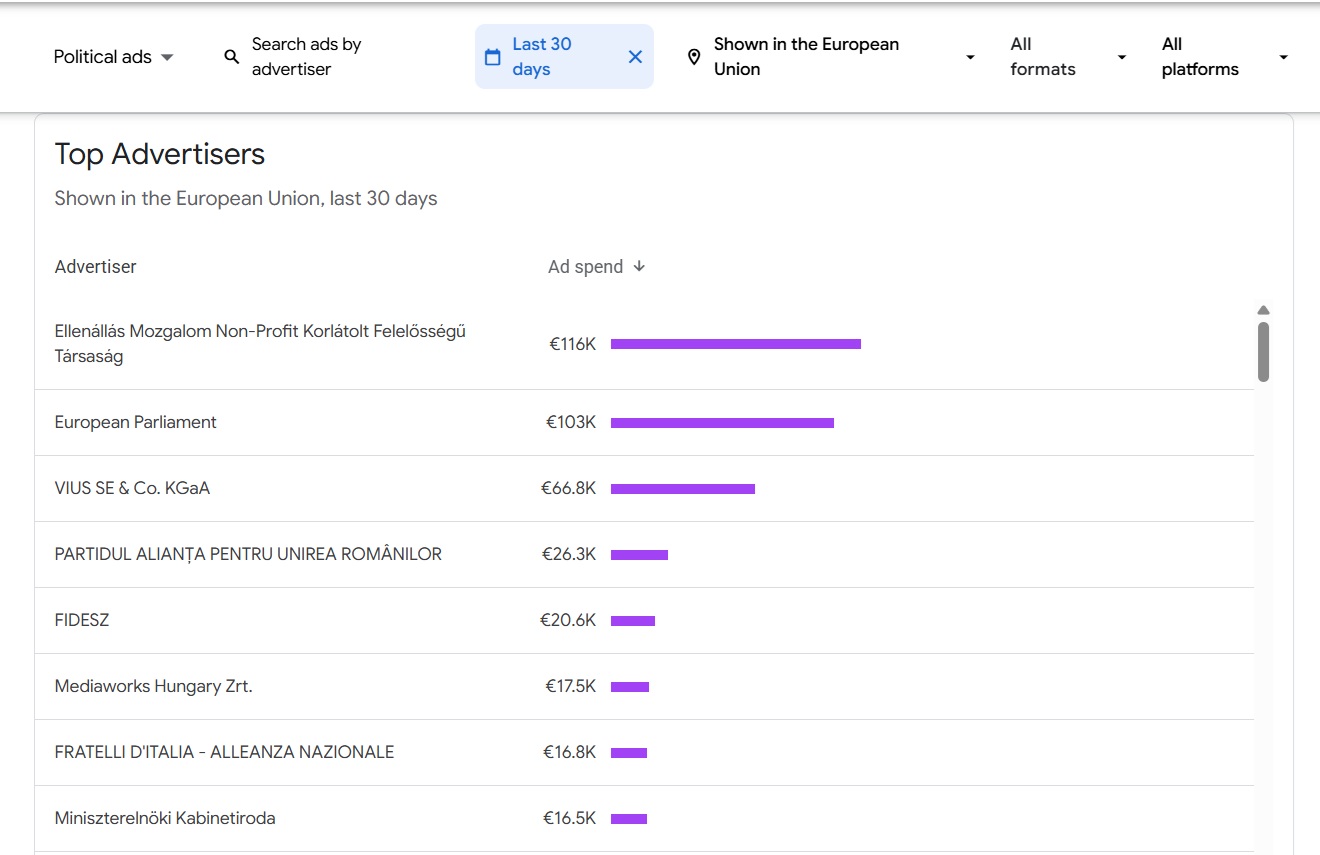Image resolution: width=1320 pixels, height=855 pixels.
Task: Open the Mediaworks Hungary Zrt. row
Action: click(644, 687)
